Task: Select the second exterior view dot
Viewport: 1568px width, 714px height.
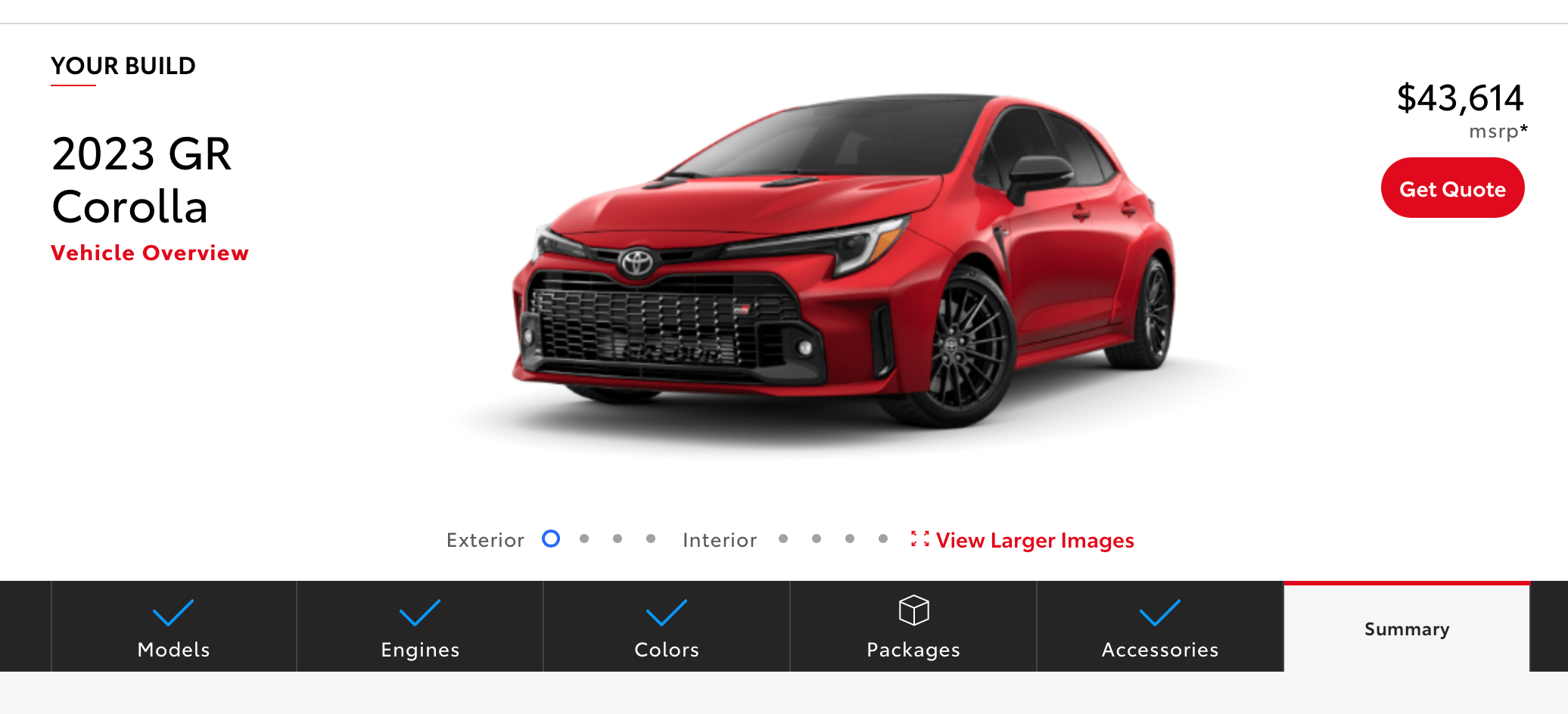Action: 584,539
